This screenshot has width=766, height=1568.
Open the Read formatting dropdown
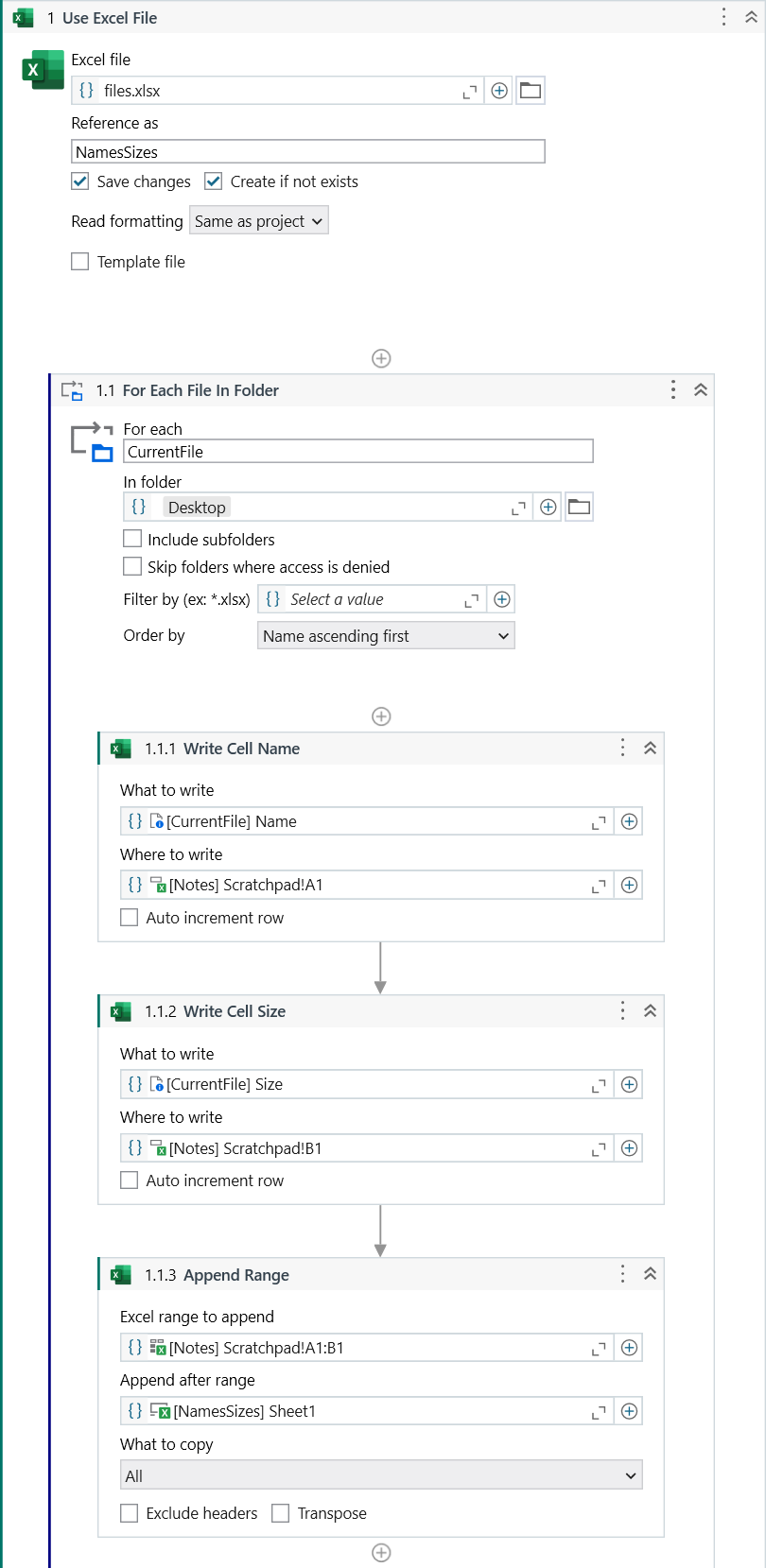pos(258,221)
